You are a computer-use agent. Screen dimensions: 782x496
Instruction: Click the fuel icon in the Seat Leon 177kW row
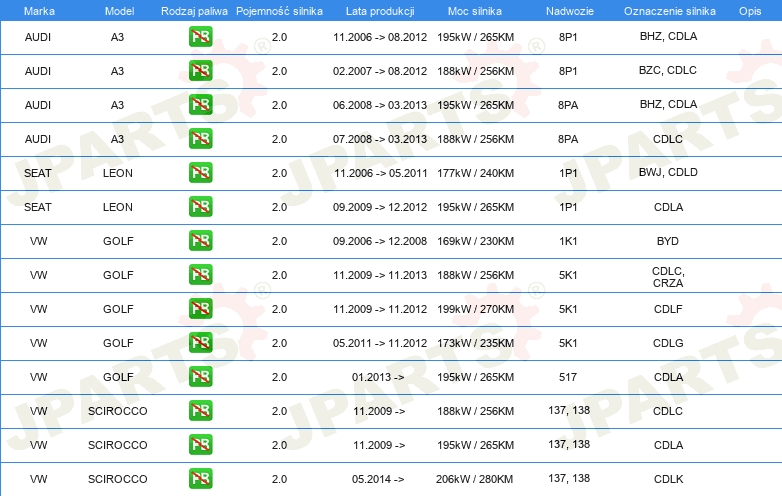[200, 173]
